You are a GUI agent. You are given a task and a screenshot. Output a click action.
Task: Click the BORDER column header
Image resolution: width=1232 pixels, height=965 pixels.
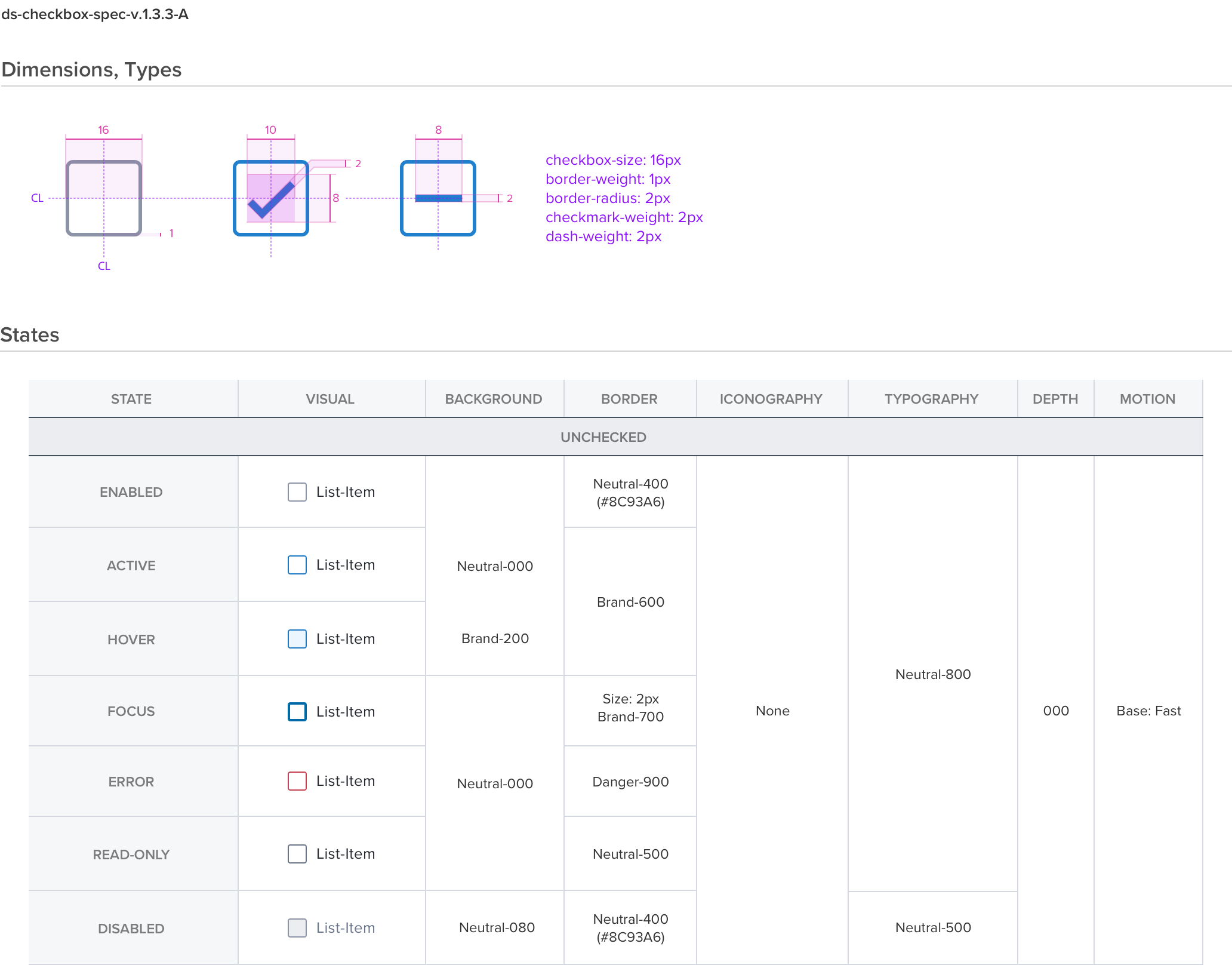pyautogui.click(x=629, y=399)
